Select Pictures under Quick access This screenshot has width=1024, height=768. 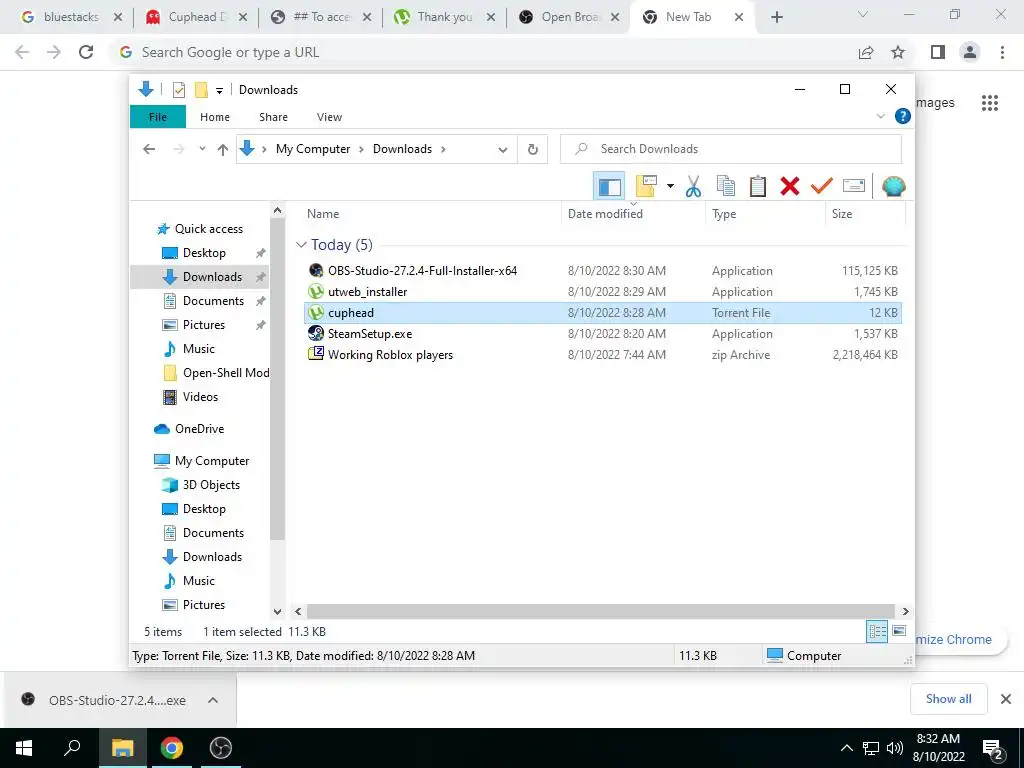click(204, 325)
